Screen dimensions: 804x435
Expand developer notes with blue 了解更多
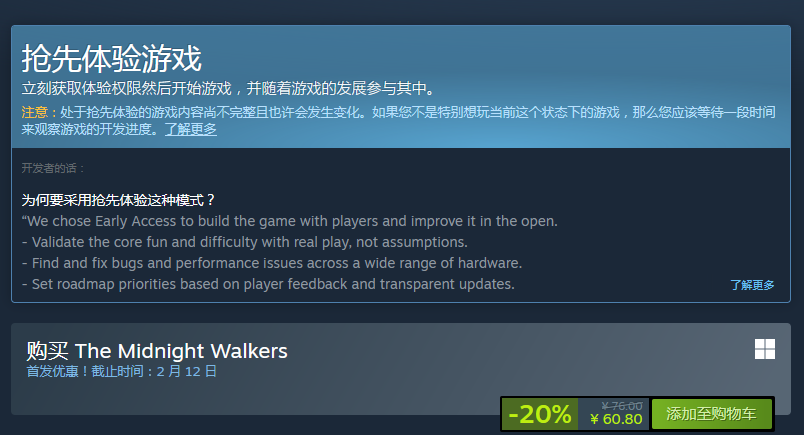coord(752,285)
